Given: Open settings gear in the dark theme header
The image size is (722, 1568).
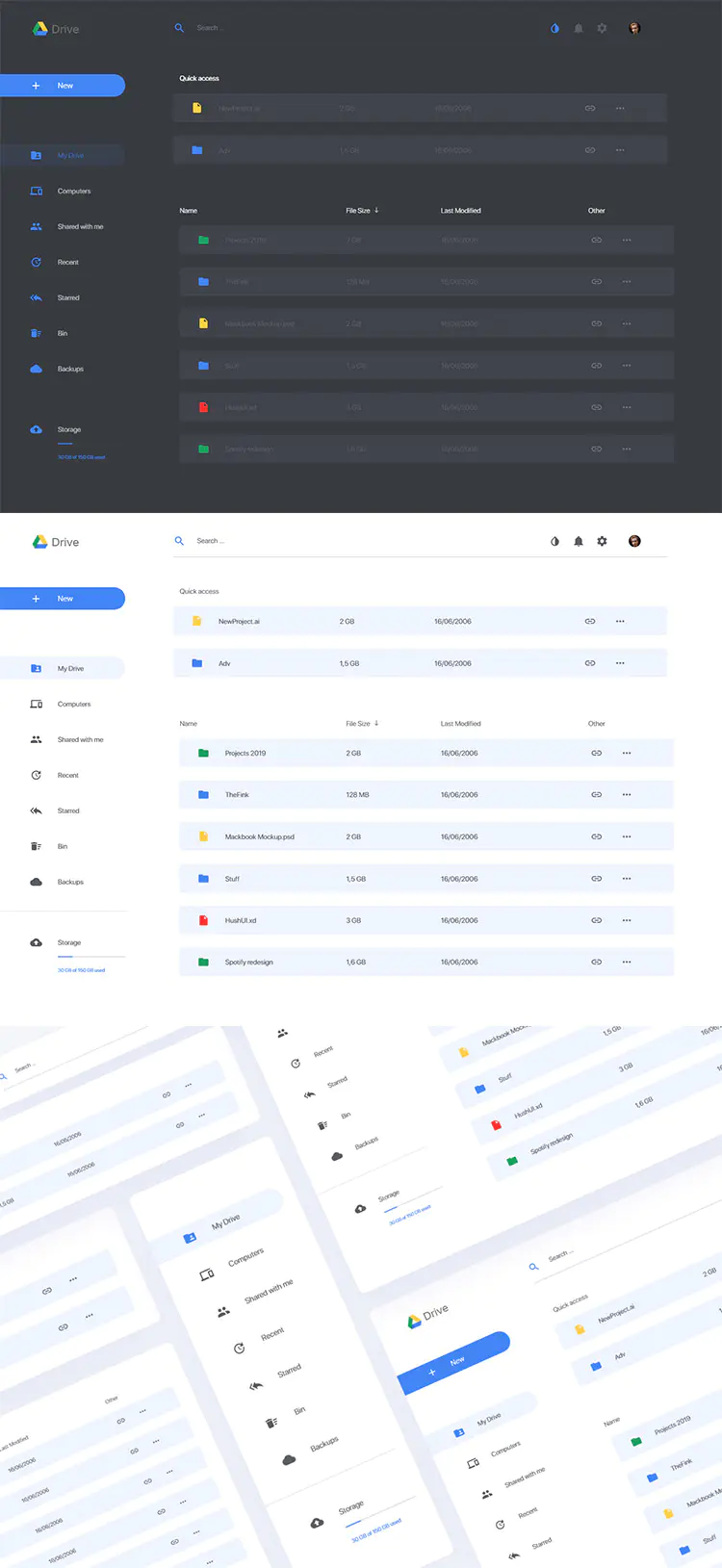Looking at the screenshot, I should 602,28.
